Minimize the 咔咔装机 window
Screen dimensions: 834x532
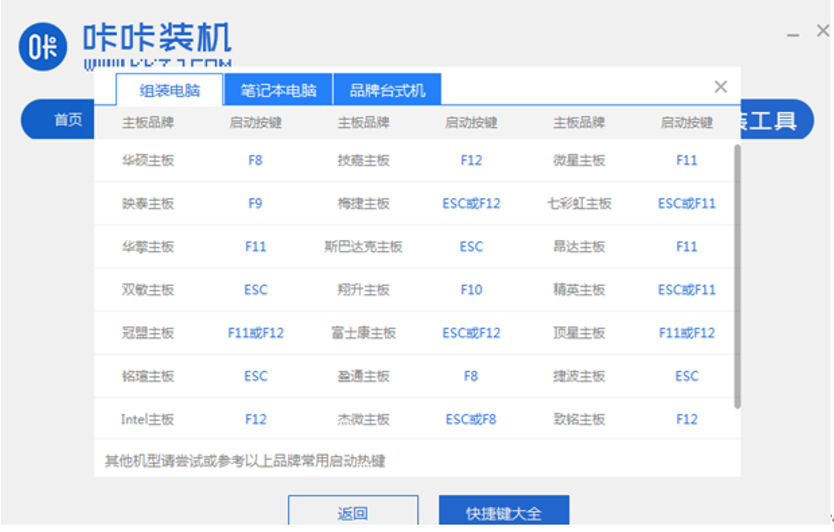pyautogui.click(x=793, y=35)
